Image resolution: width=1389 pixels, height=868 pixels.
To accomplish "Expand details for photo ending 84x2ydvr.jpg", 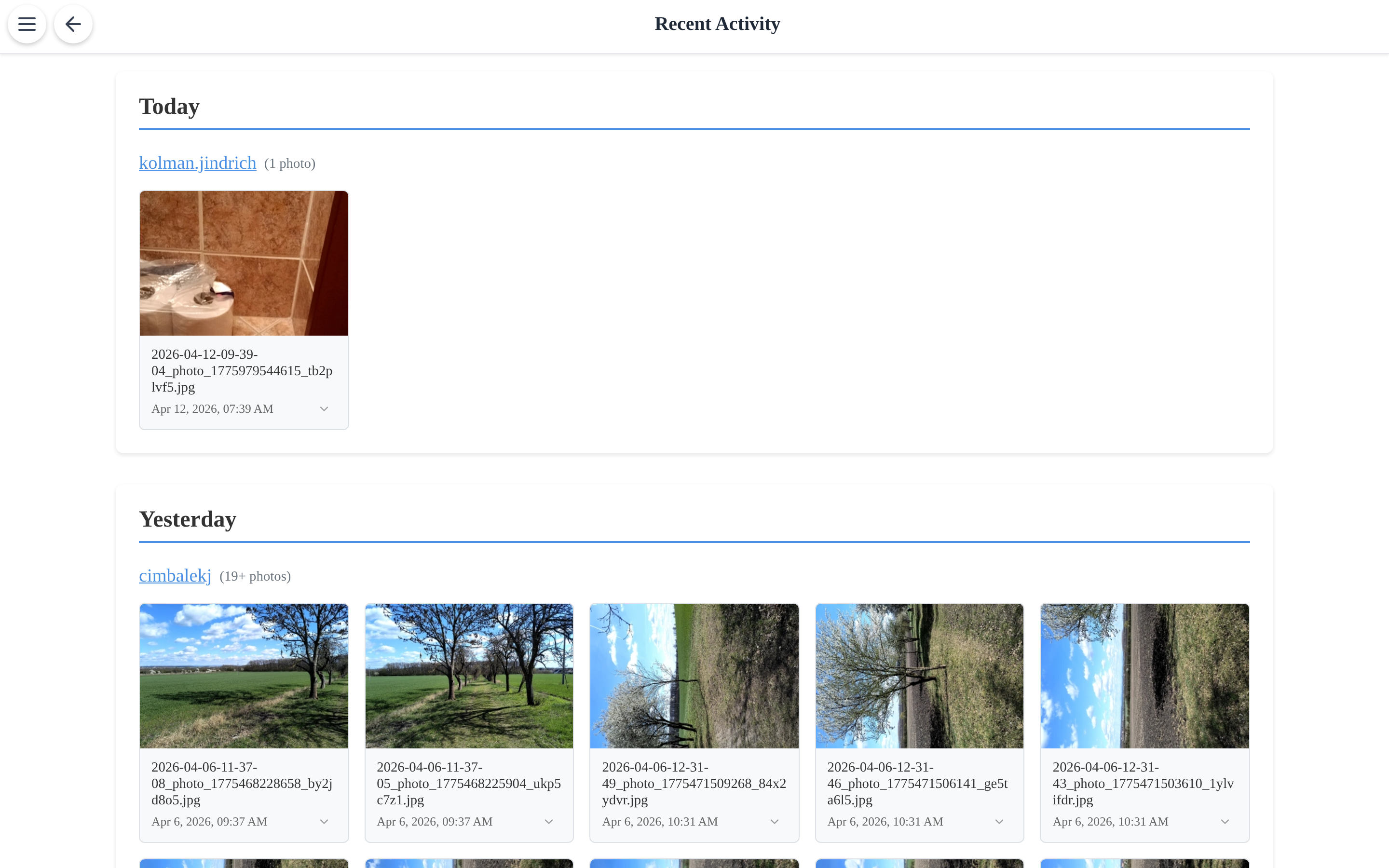I will pos(775,822).
